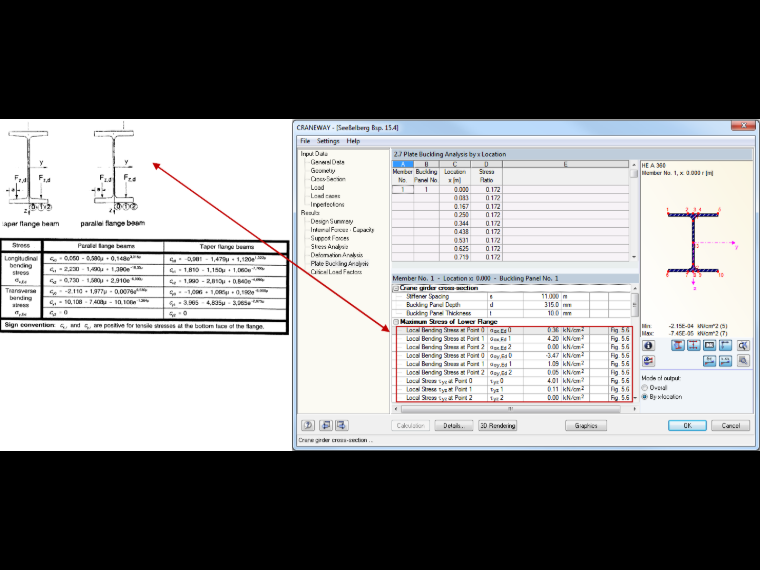Select the Location x cell 0.250
760x570 pixels.
click(455, 215)
